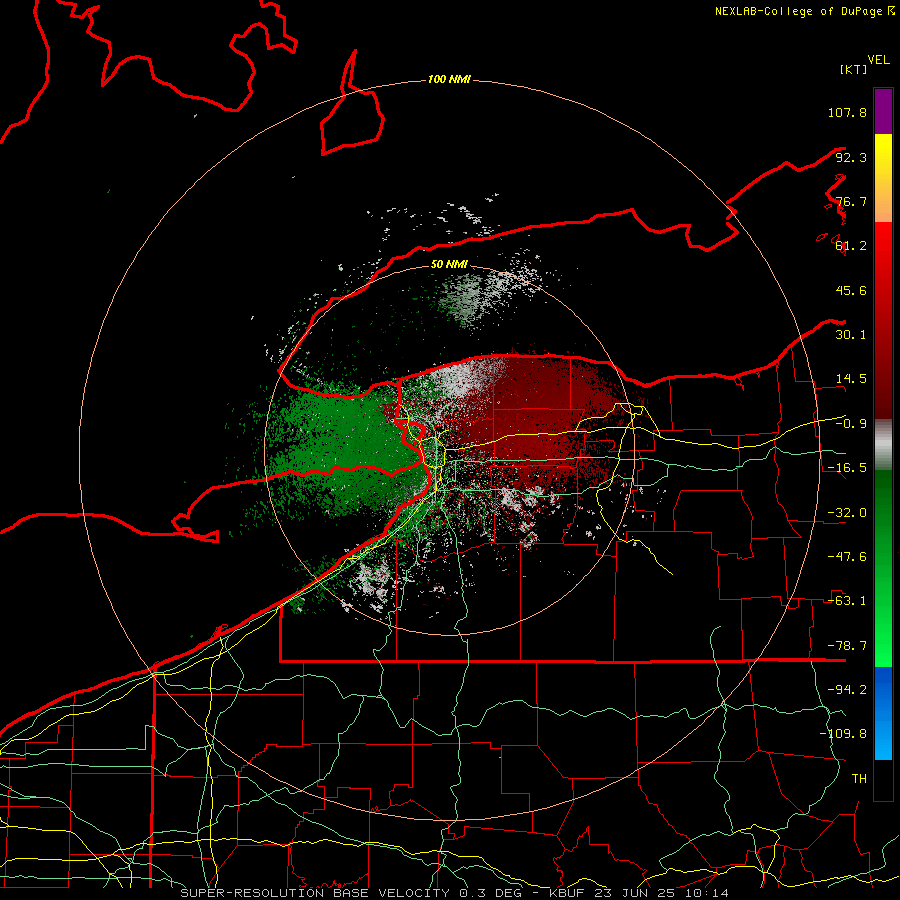
Task: Click the -94.2 legend value
Action: 847,690
